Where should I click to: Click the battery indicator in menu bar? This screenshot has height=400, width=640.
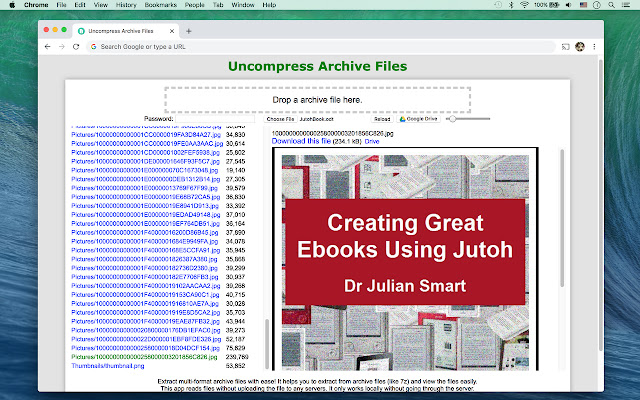pos(547,5)
